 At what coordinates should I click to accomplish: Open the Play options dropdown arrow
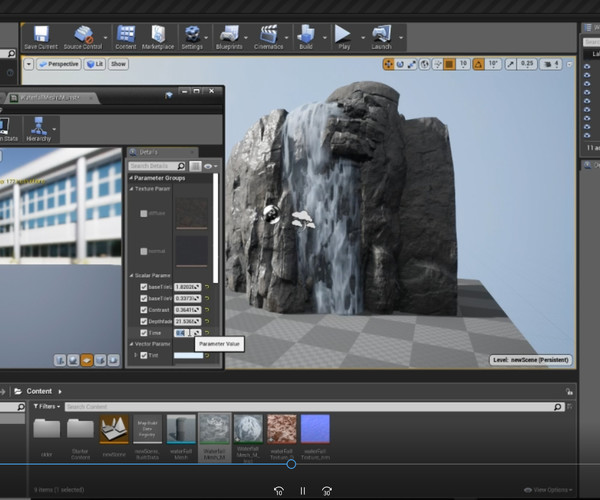point(363,37)
